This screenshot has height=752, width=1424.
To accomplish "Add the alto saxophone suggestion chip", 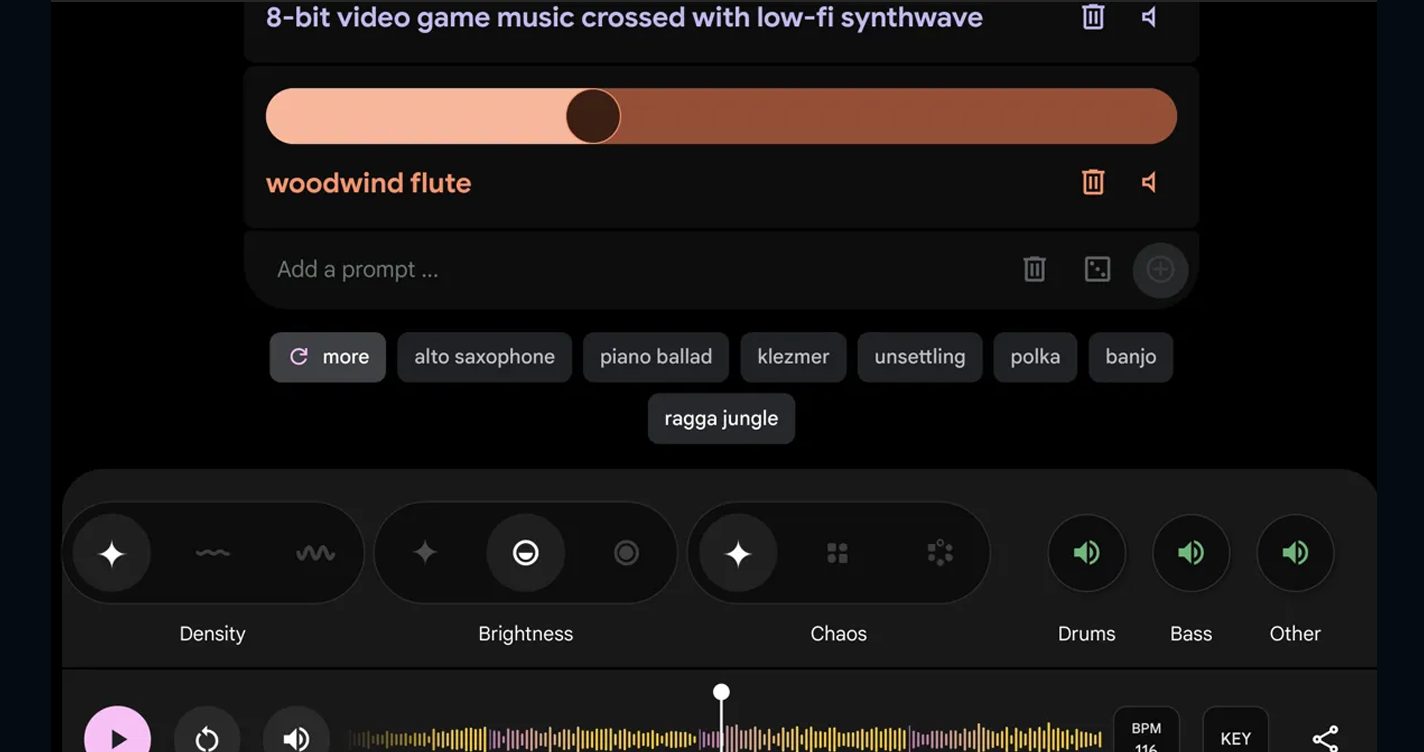I will point(484,357).
